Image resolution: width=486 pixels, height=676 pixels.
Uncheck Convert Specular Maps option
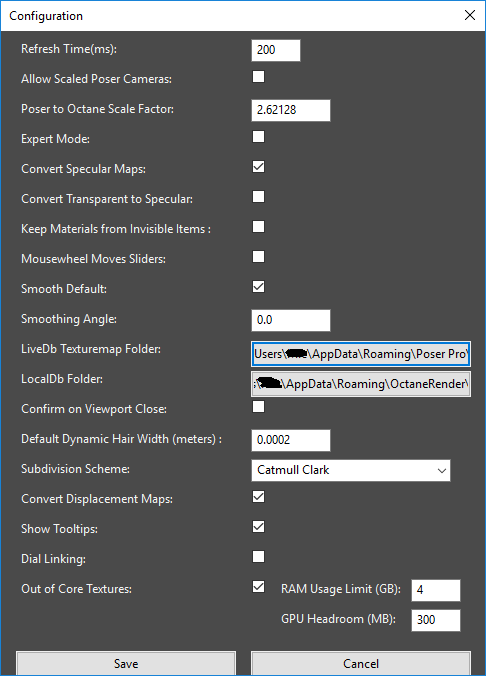[258, 167]
